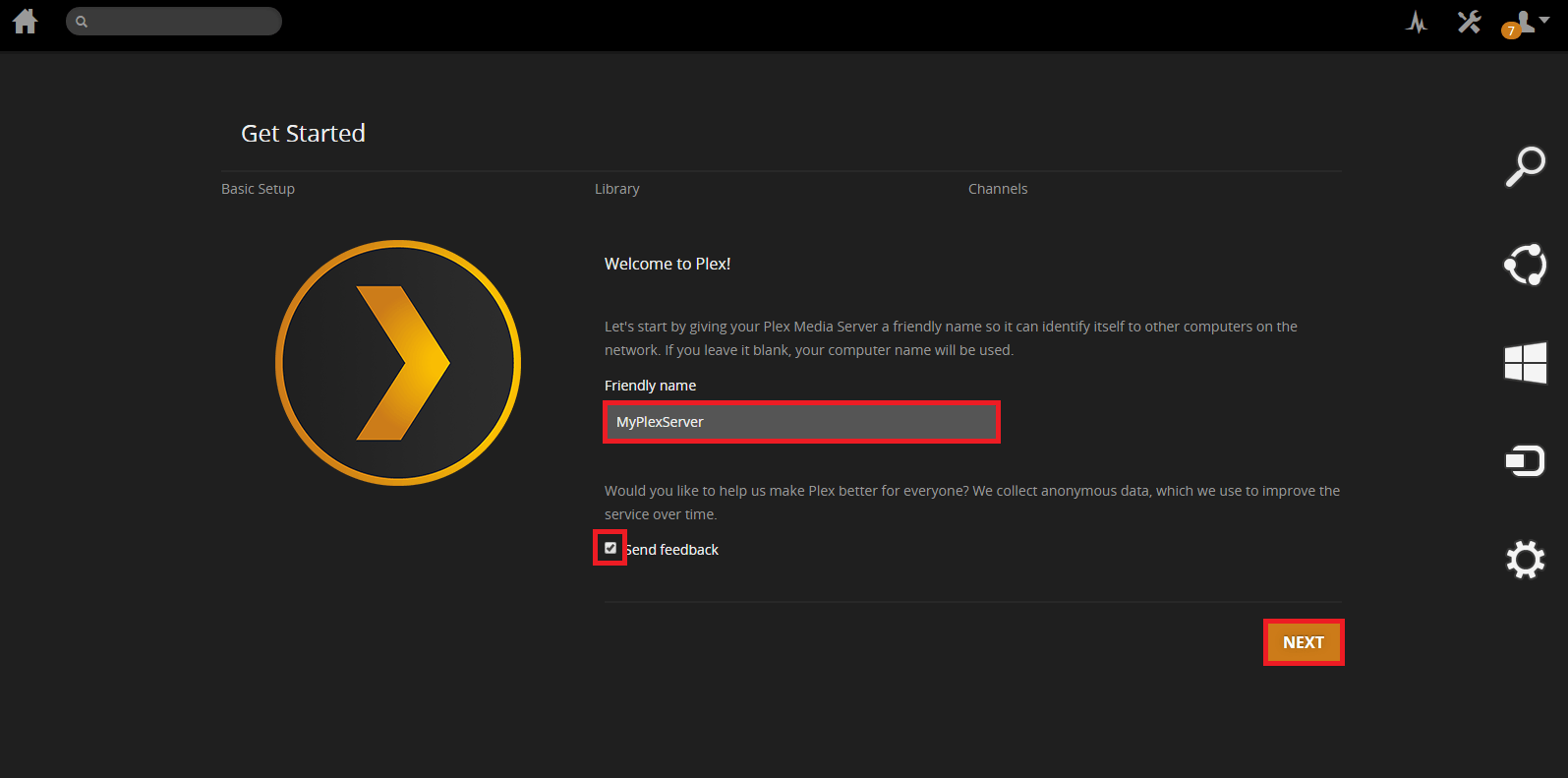Click the orange notification badge showing 7

1511,31
